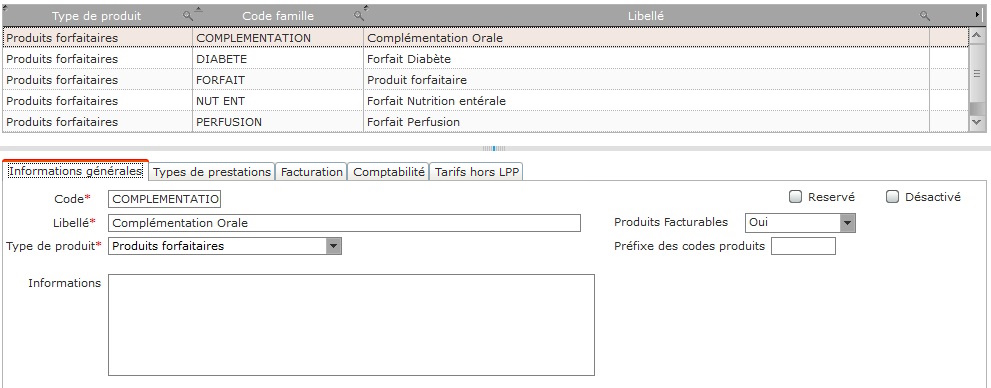Screen dimensions: 991x388
Task: Open the Facturation tab
Action: (x=312, y=172)
